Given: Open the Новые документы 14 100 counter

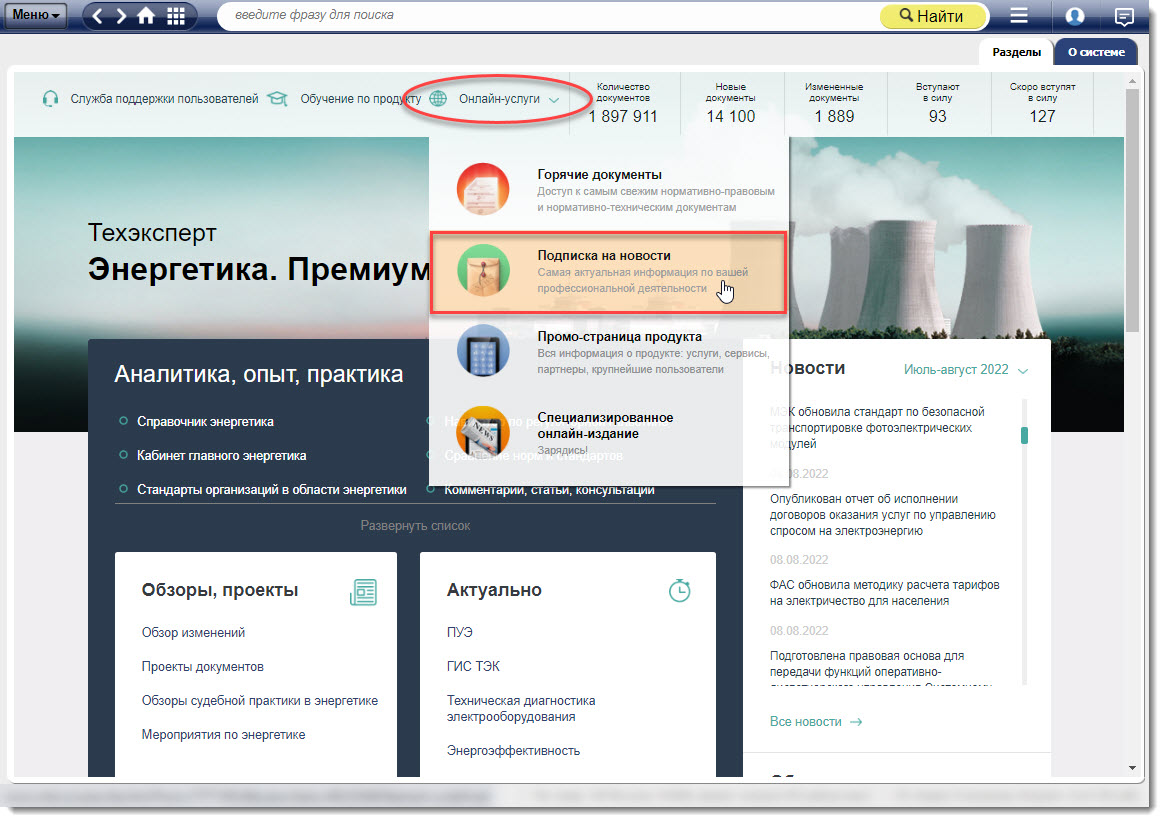Looking at the screenshot, I should [x=730, y=103].
